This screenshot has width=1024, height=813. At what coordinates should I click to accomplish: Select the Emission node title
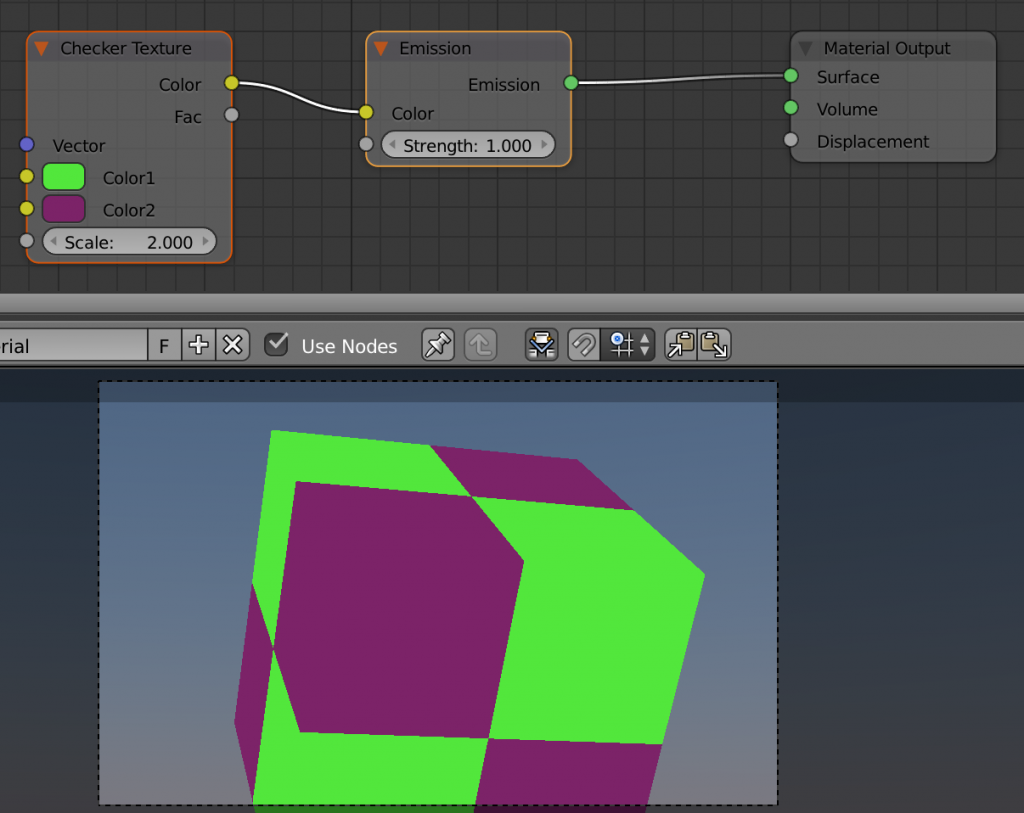point(435,48)
